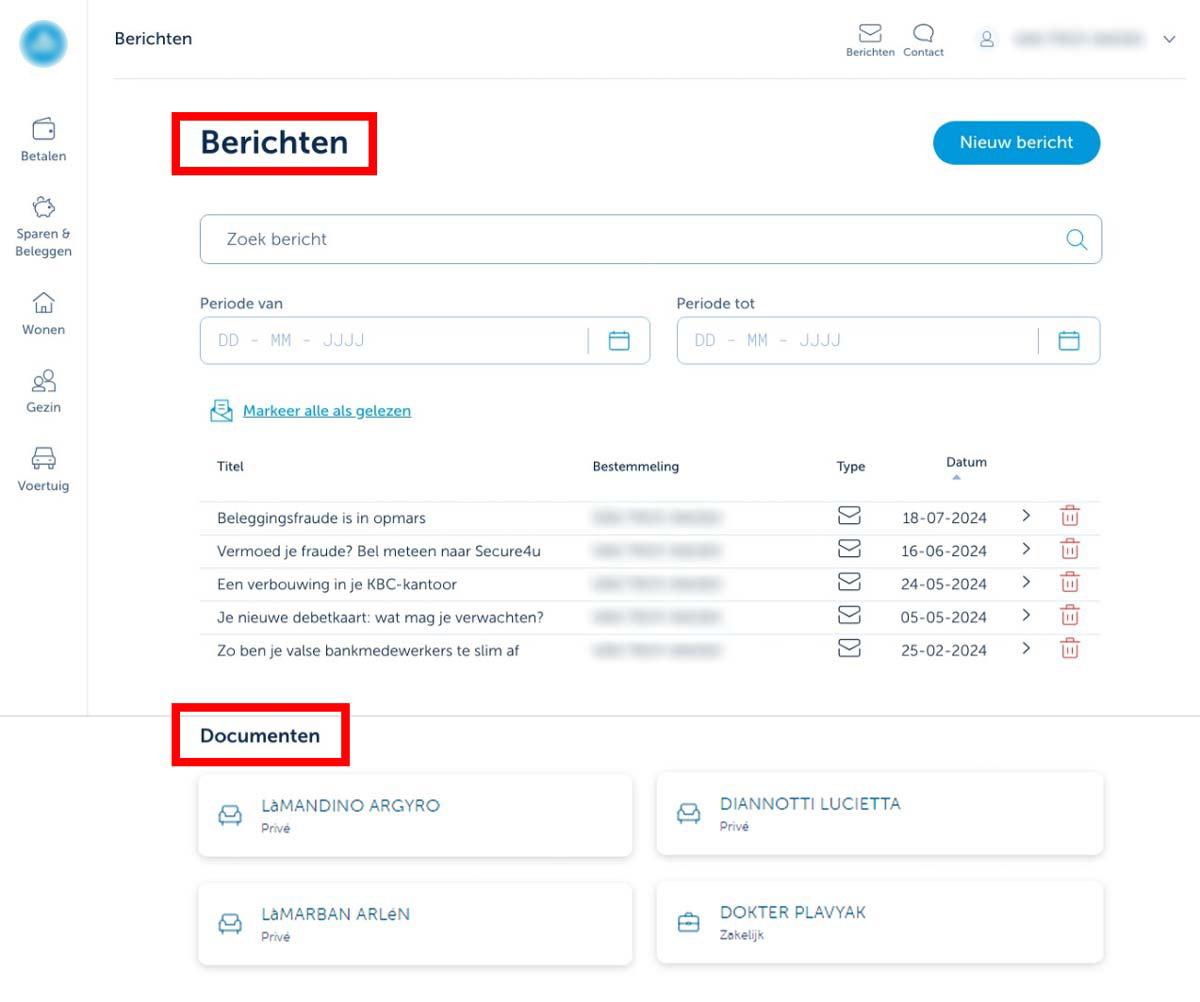Open Sparen & Beleggen section
This screenshot has width=1200, height=1002.
click(x=43, y=227)
